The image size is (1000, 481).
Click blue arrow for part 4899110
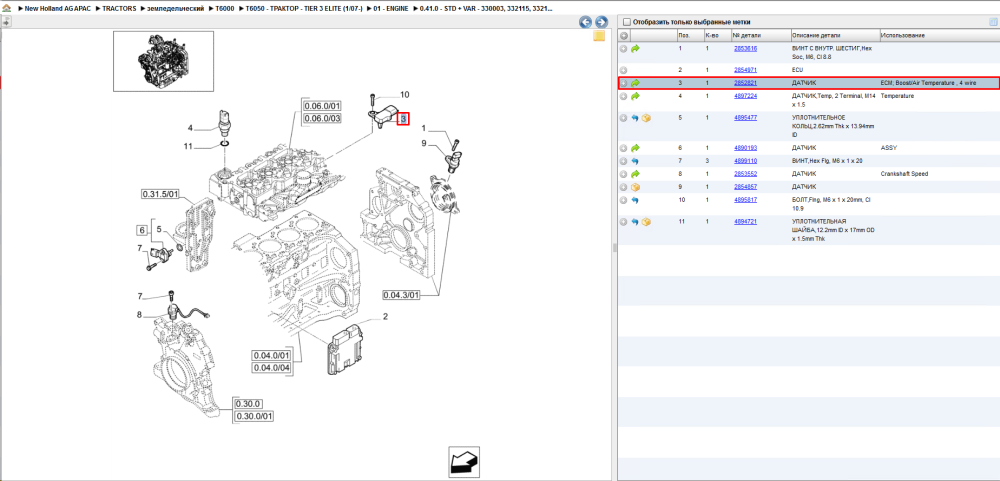(635, 161)
